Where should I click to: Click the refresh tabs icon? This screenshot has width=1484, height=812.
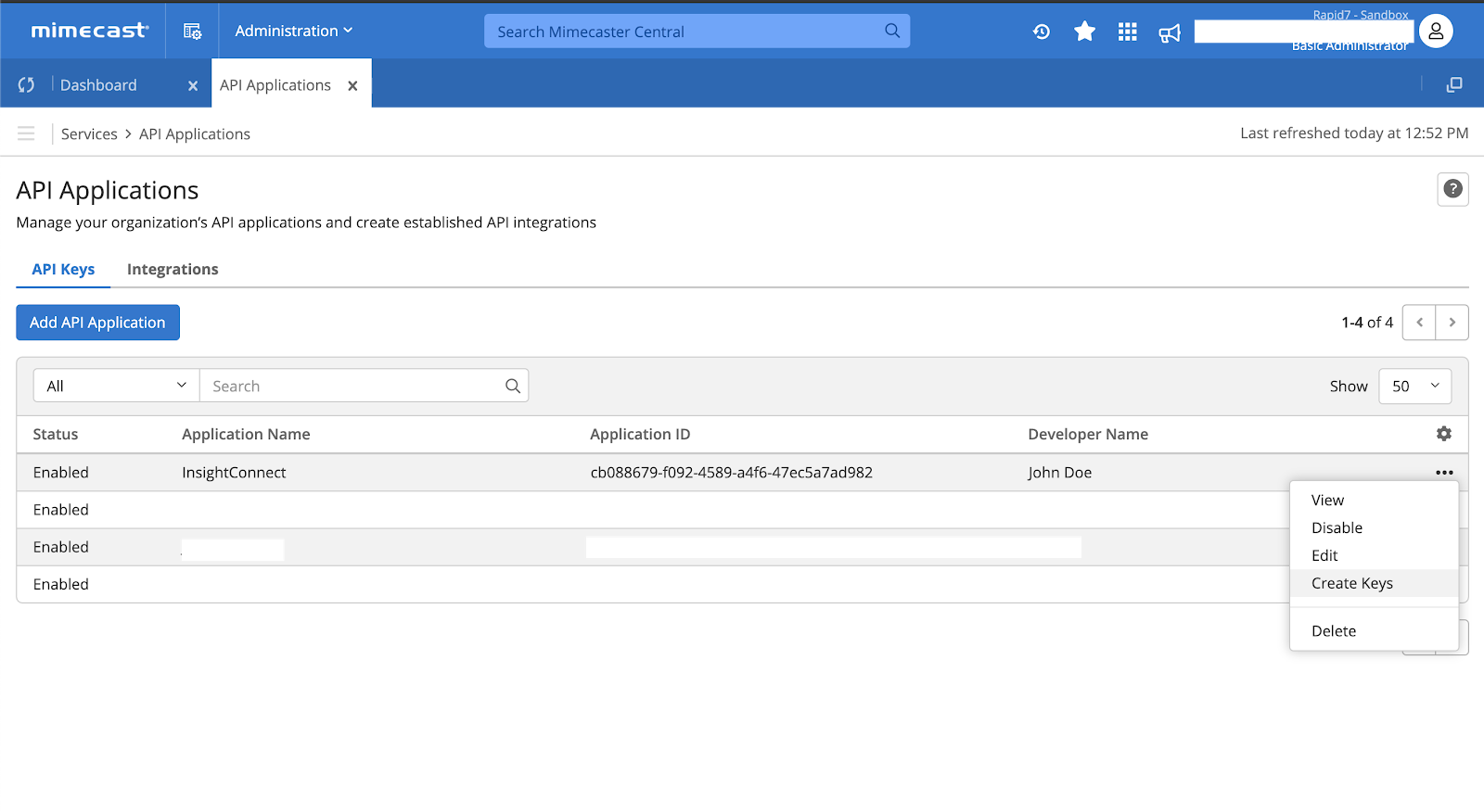26,85
